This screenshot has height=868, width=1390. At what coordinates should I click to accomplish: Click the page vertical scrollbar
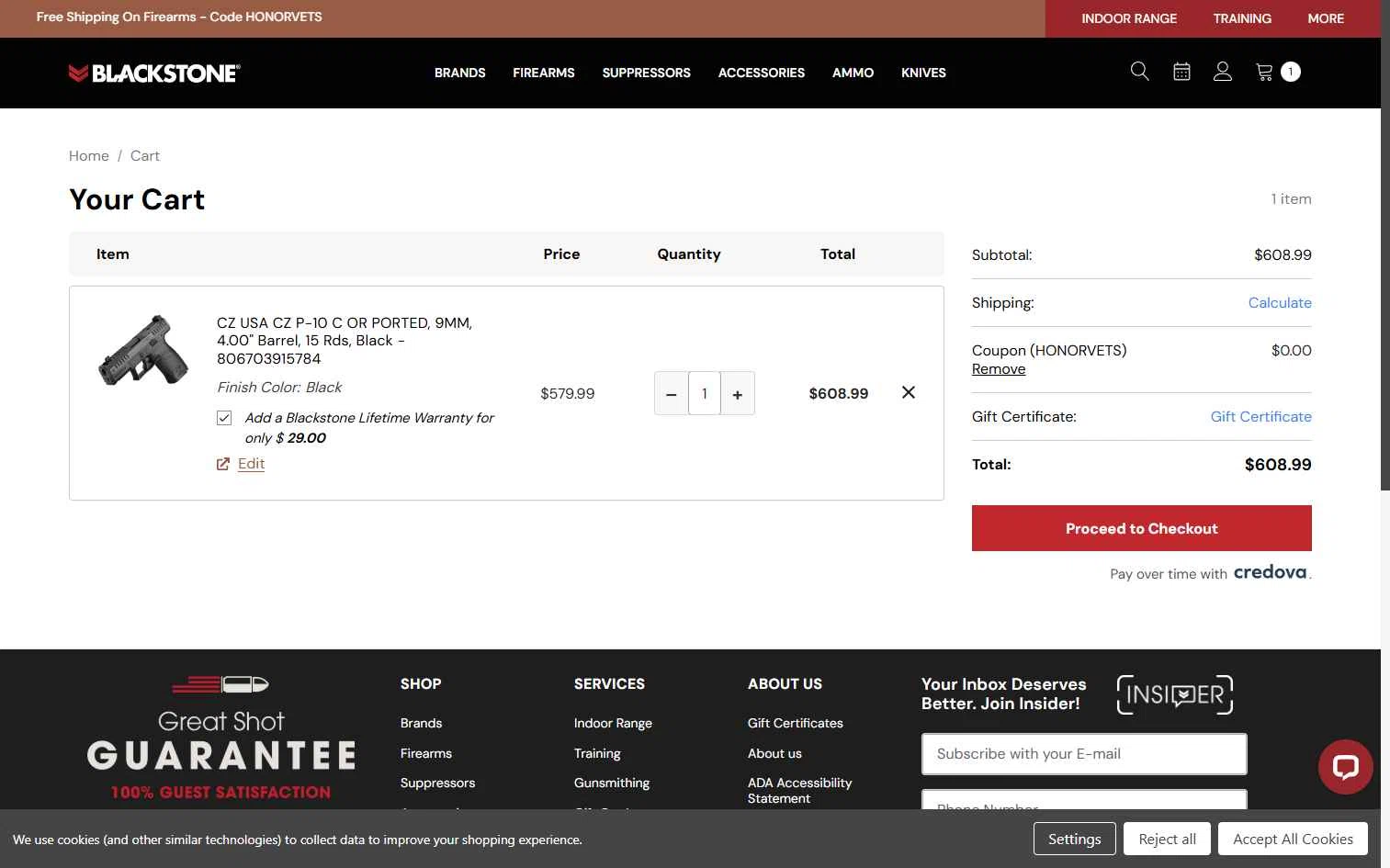click(1385, 245)
